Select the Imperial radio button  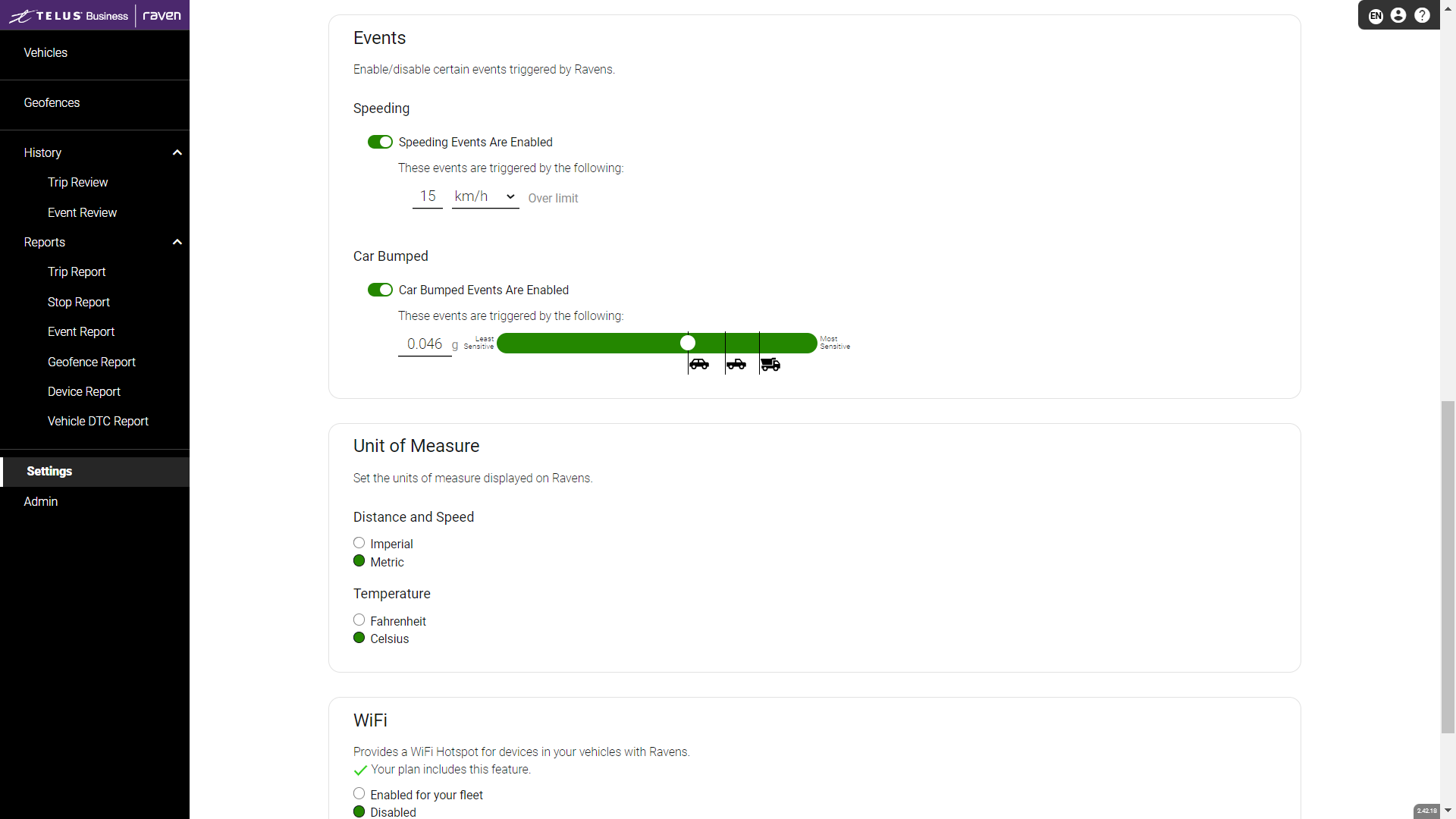[x=359, y=543]
